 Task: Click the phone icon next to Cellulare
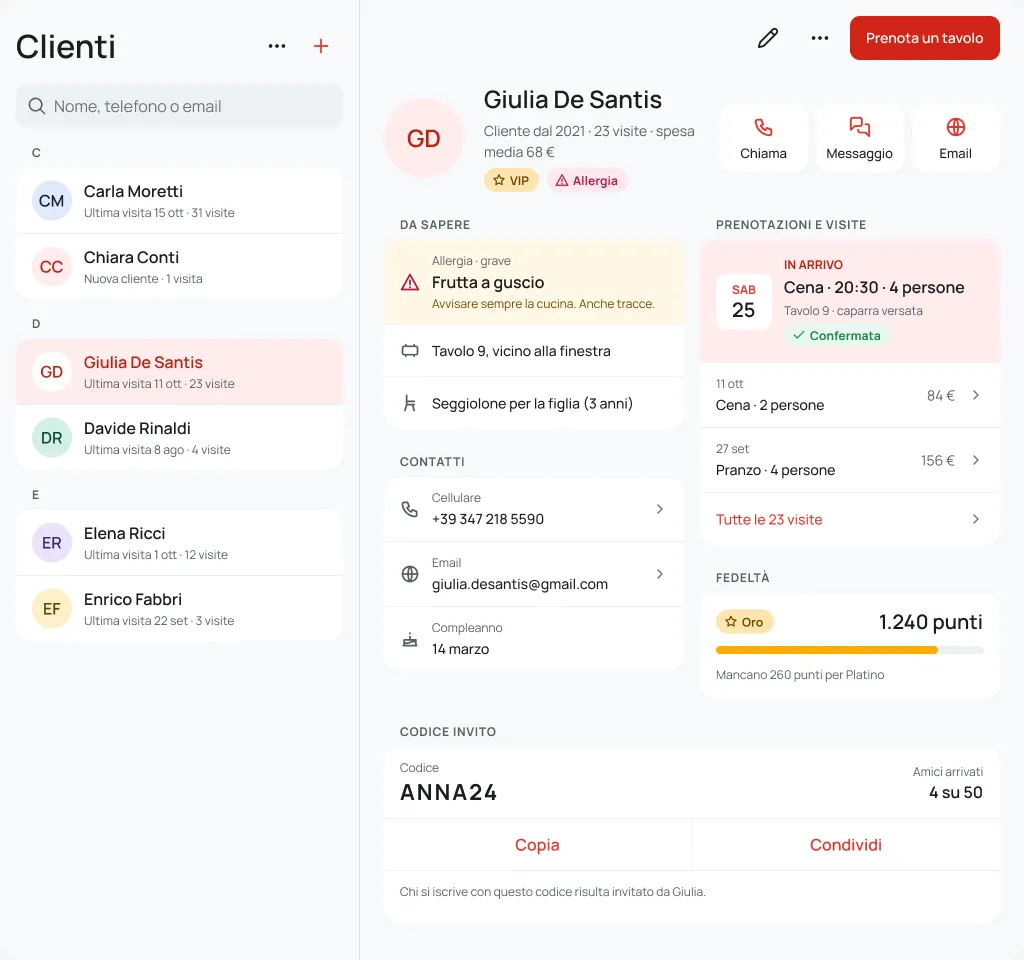tap(410, 509)
